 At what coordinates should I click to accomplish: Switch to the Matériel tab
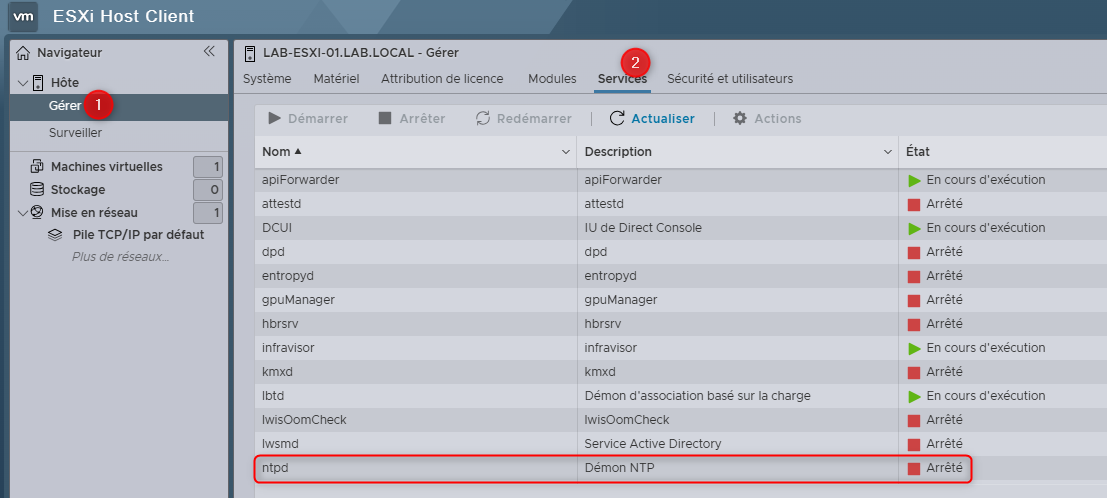pyautogui.click(x=336, y=78)
